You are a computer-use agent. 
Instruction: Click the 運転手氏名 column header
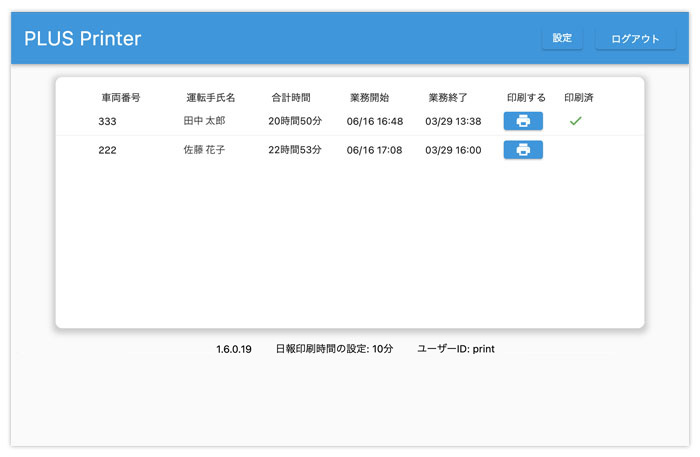click(x=211, y=98)
